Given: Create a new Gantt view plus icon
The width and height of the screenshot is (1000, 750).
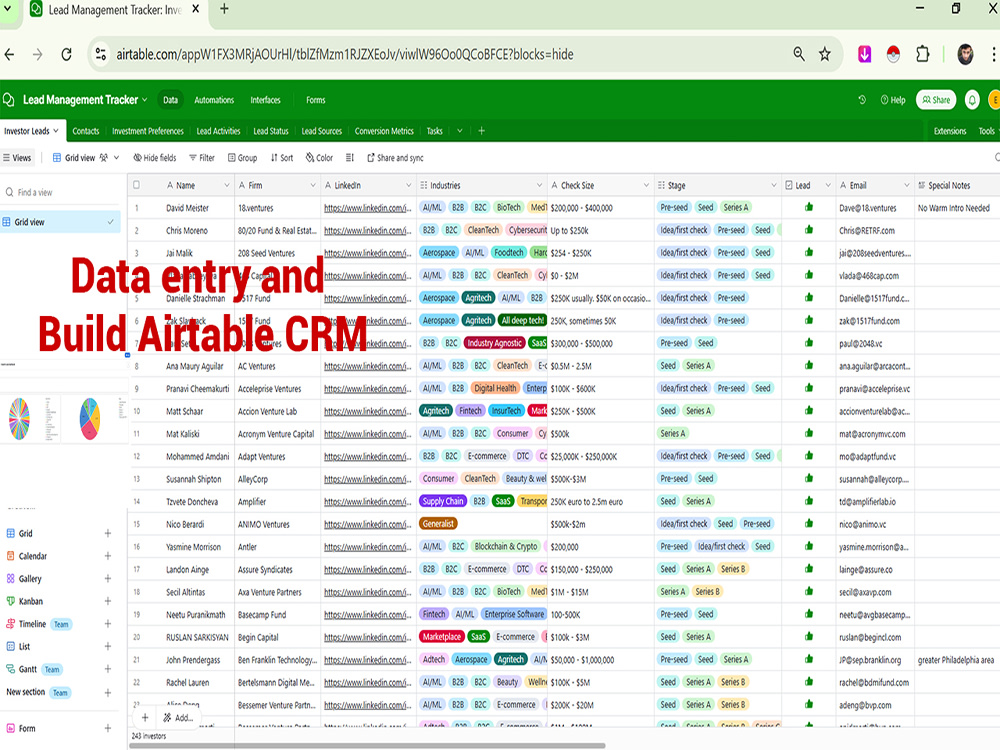Looking at the screenshot, I should pyautogui.click(x=108, y=669).
